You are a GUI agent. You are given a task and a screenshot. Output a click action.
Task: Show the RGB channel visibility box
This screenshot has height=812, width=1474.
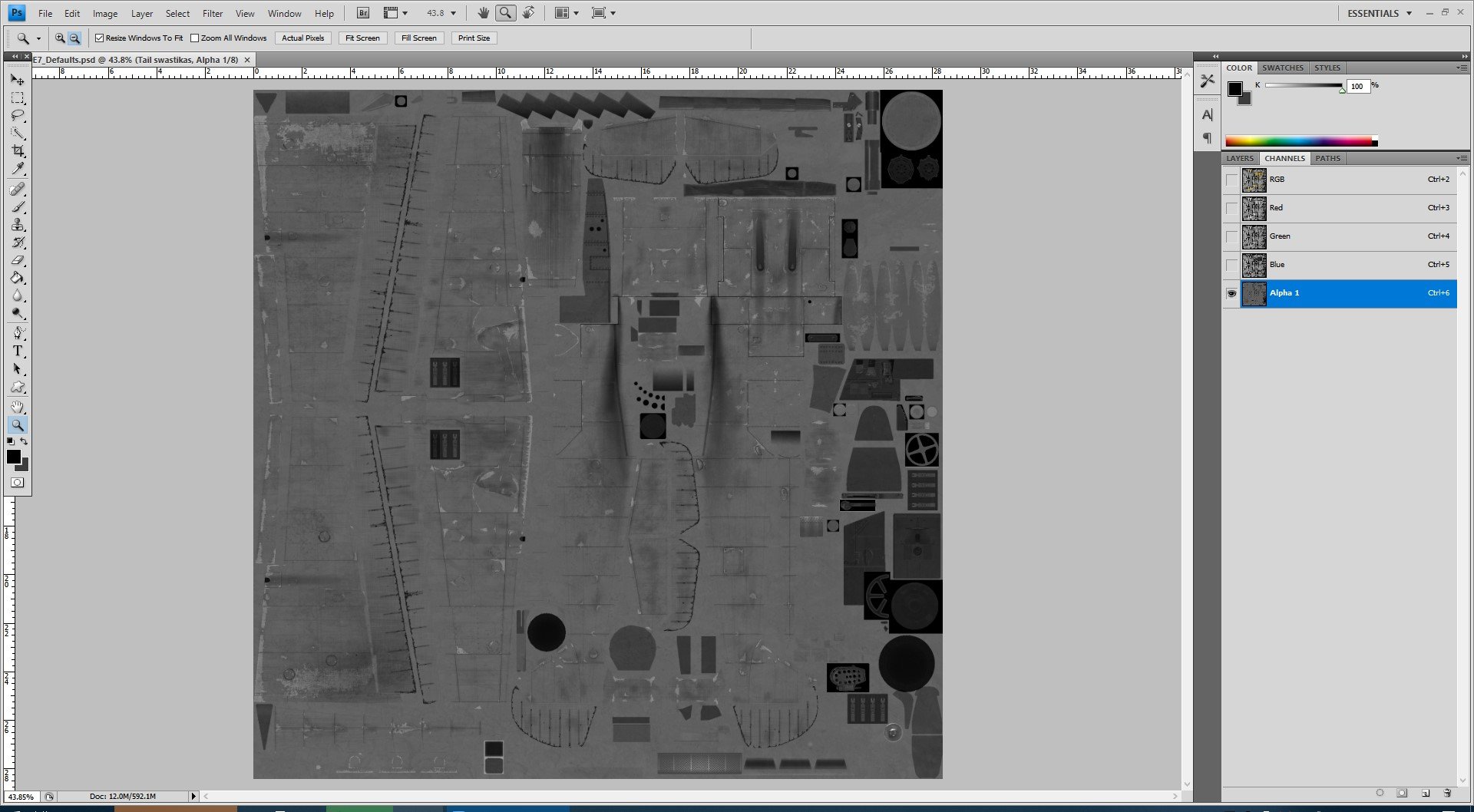pyautogui.click(x=1231, y=180)
